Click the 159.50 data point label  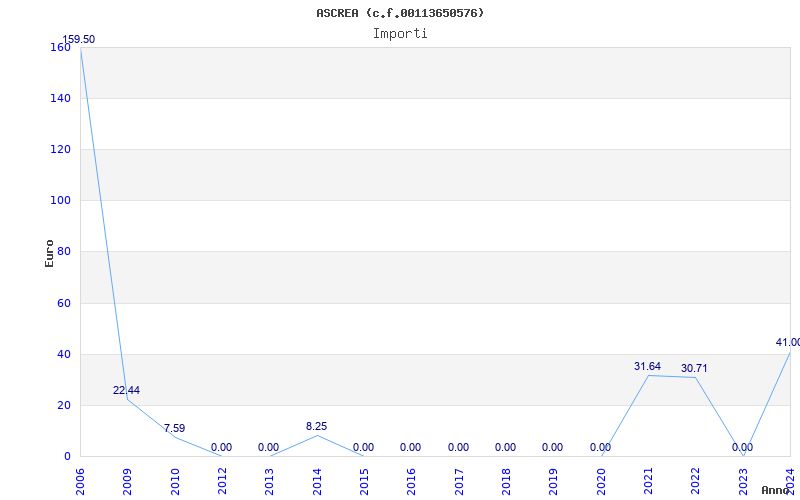(79, 39)
